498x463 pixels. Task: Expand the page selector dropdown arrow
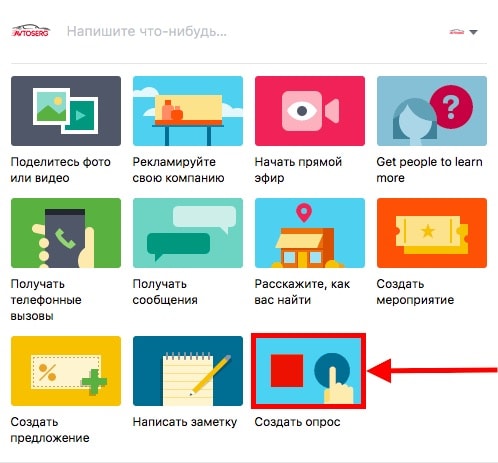[473, 32]
